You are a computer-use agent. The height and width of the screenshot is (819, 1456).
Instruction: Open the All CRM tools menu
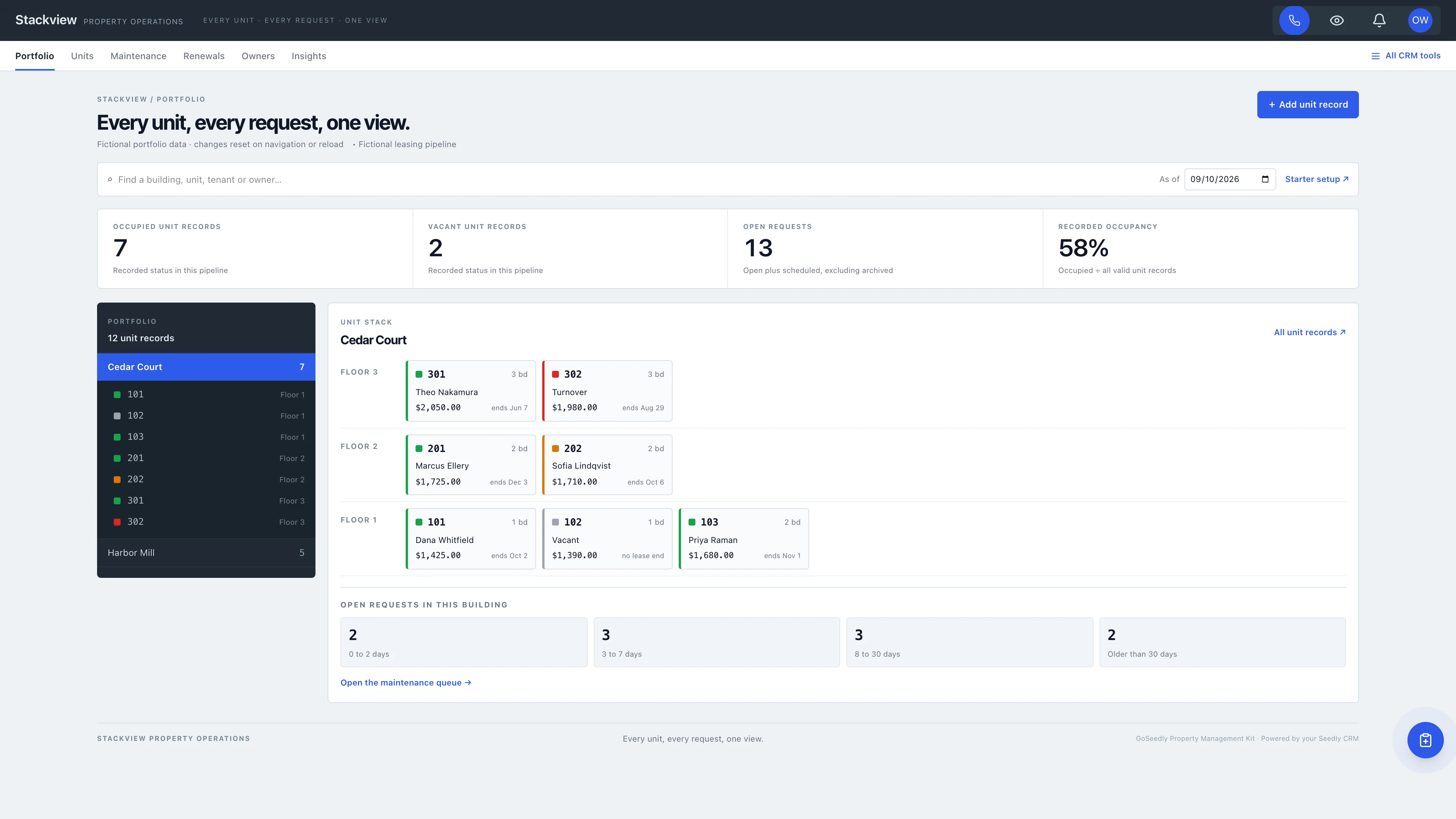[1406, 55]
